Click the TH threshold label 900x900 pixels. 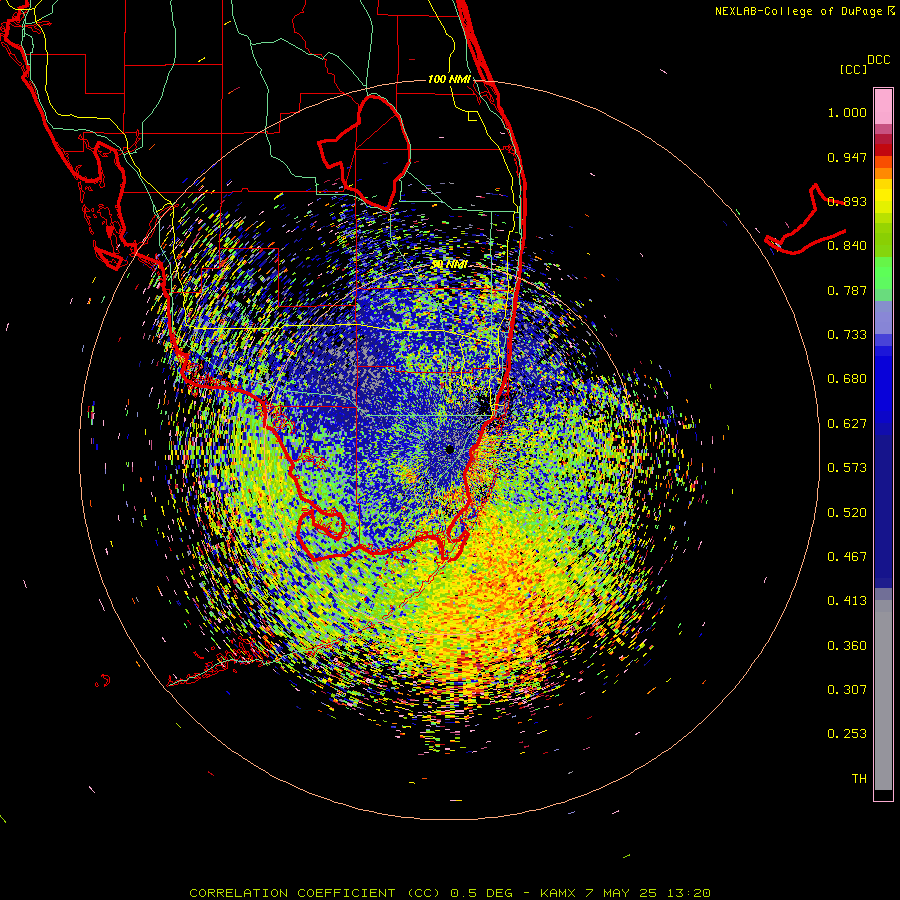point(859,779)
